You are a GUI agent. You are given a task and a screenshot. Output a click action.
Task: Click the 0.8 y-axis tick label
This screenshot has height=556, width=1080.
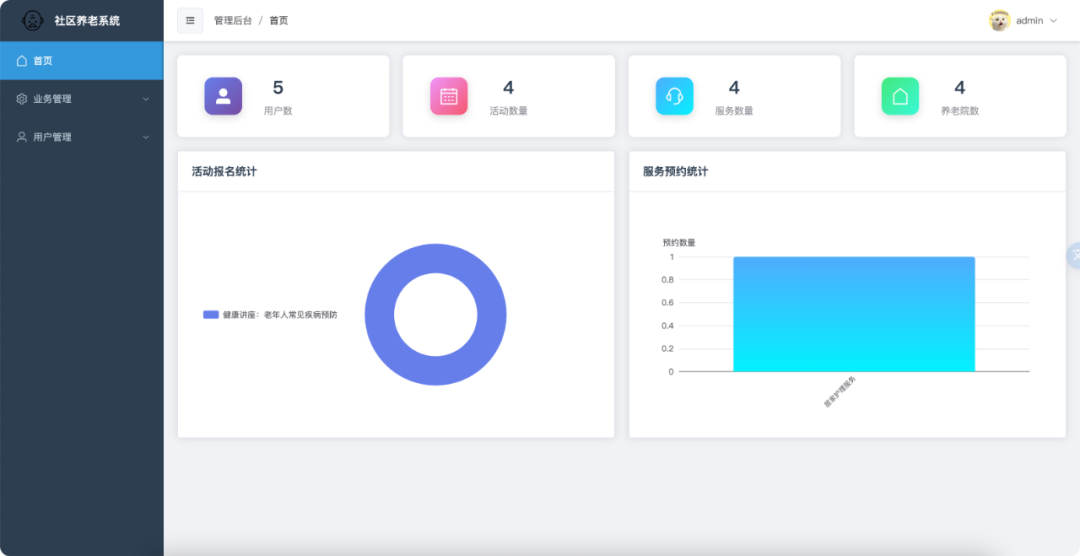point(667,280)
